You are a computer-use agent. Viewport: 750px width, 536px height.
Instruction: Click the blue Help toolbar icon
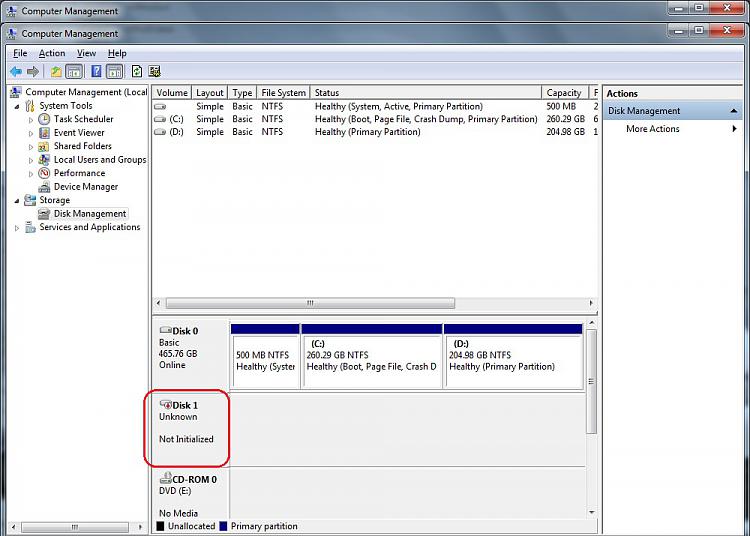[x=96, y=72]
